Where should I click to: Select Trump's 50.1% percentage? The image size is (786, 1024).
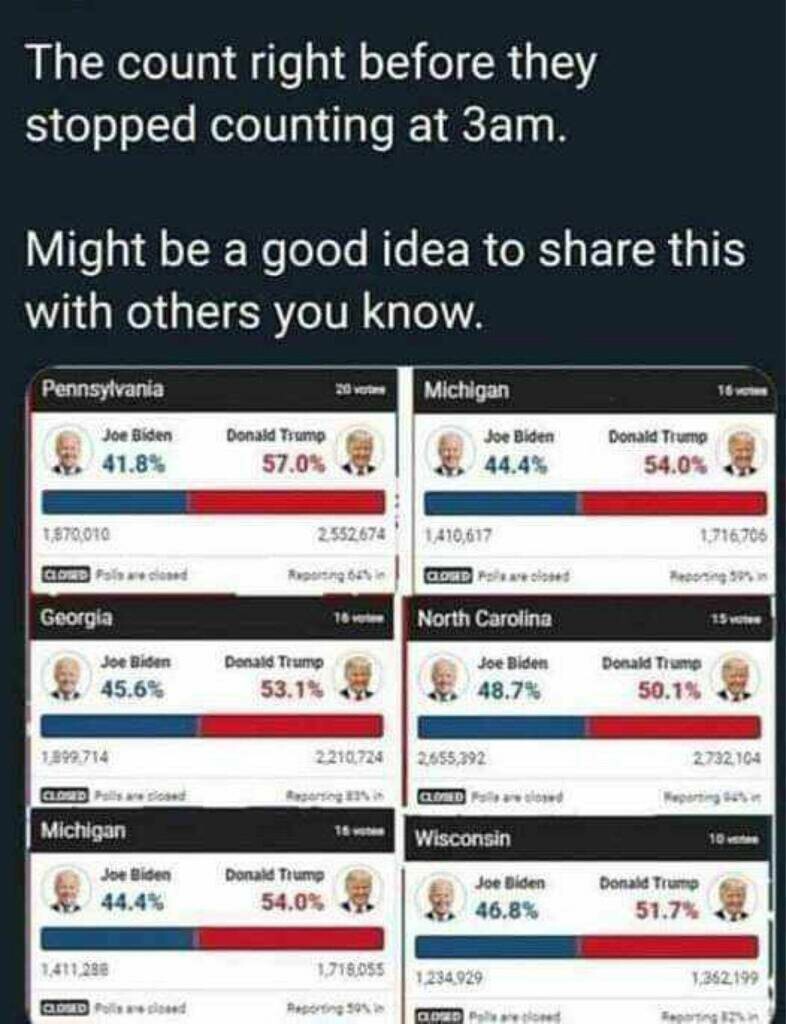pyautogui.click(x=670, y=690)
